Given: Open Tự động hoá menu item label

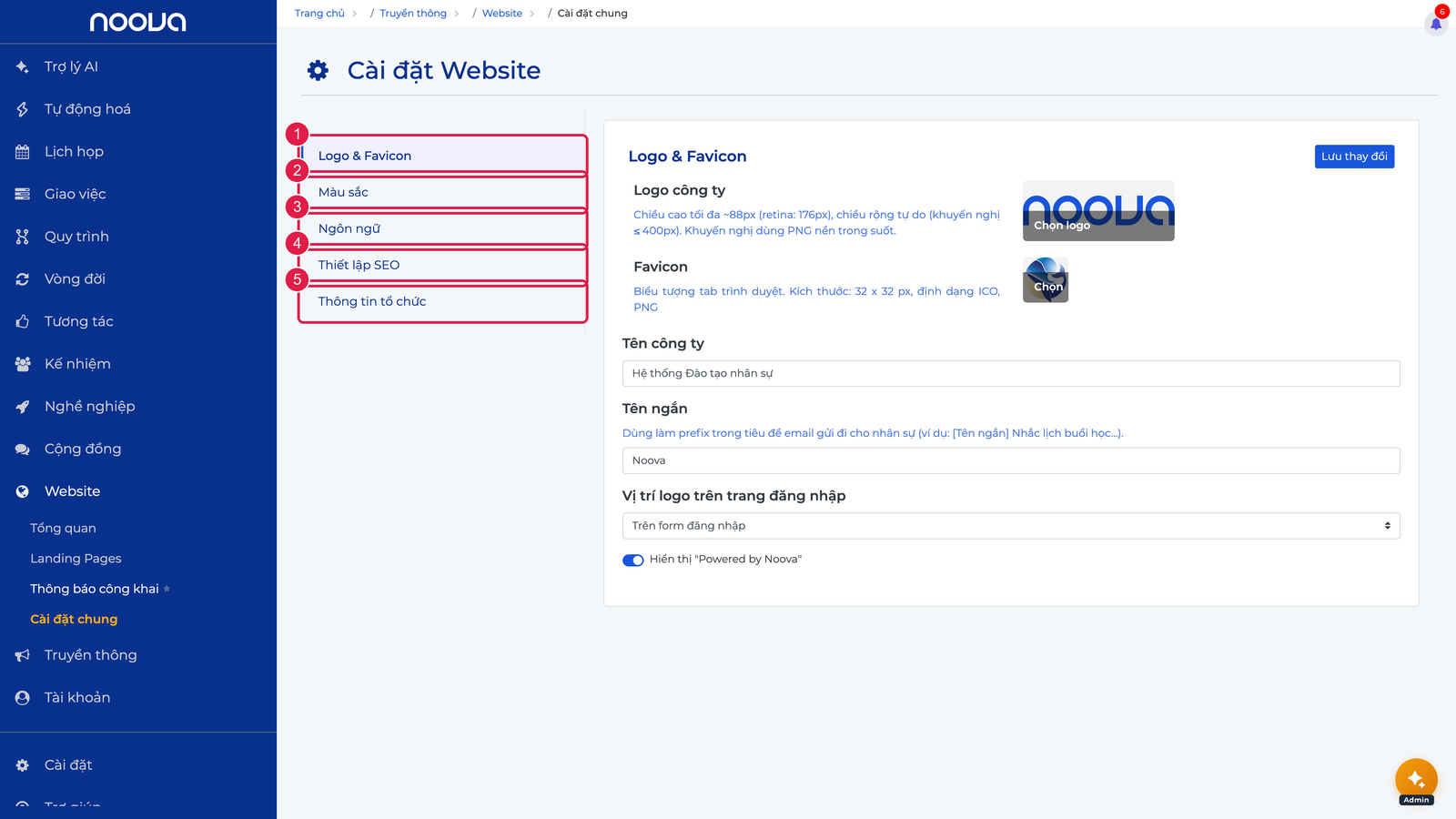Looking at the screenshot, I should (87, 109).
